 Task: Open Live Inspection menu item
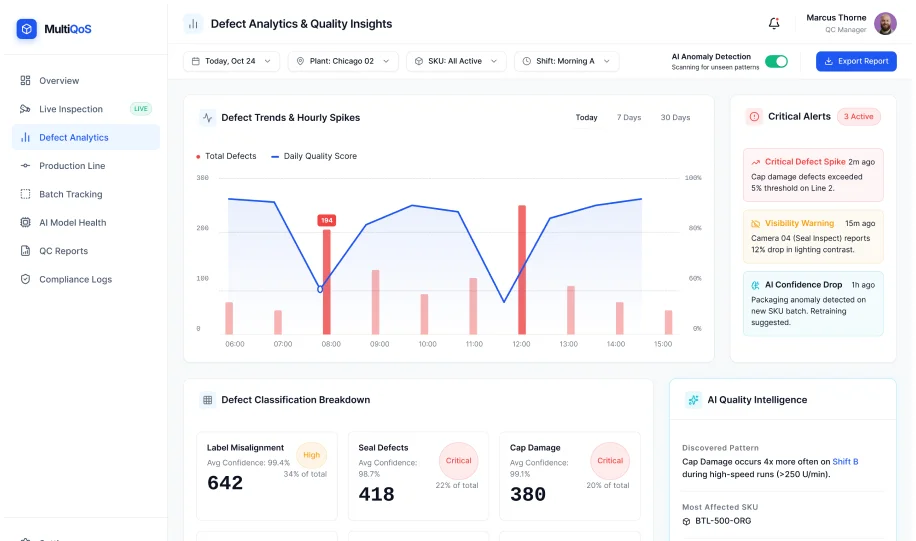click(86, 109)
